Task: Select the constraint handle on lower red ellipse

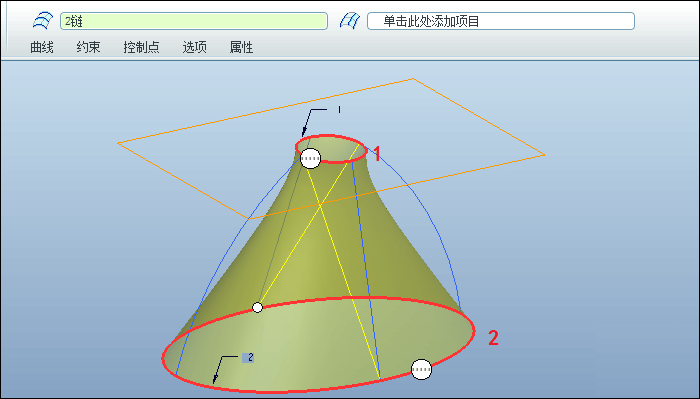Action: tap(421, 370)
